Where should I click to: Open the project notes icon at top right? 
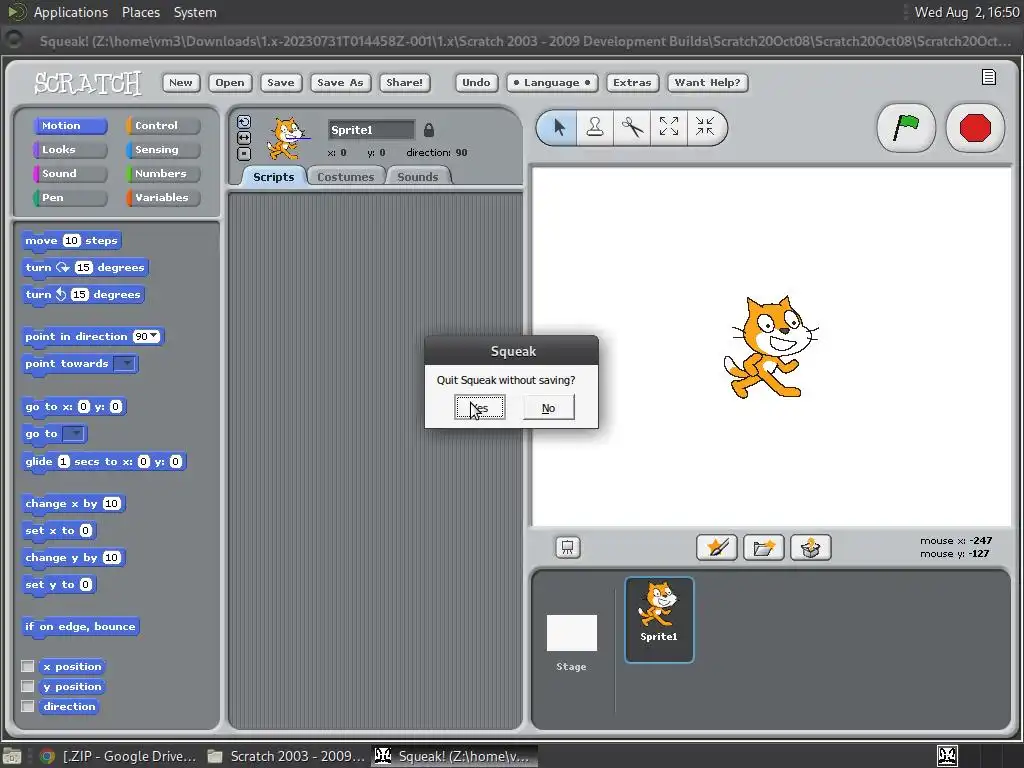[989, 77]
